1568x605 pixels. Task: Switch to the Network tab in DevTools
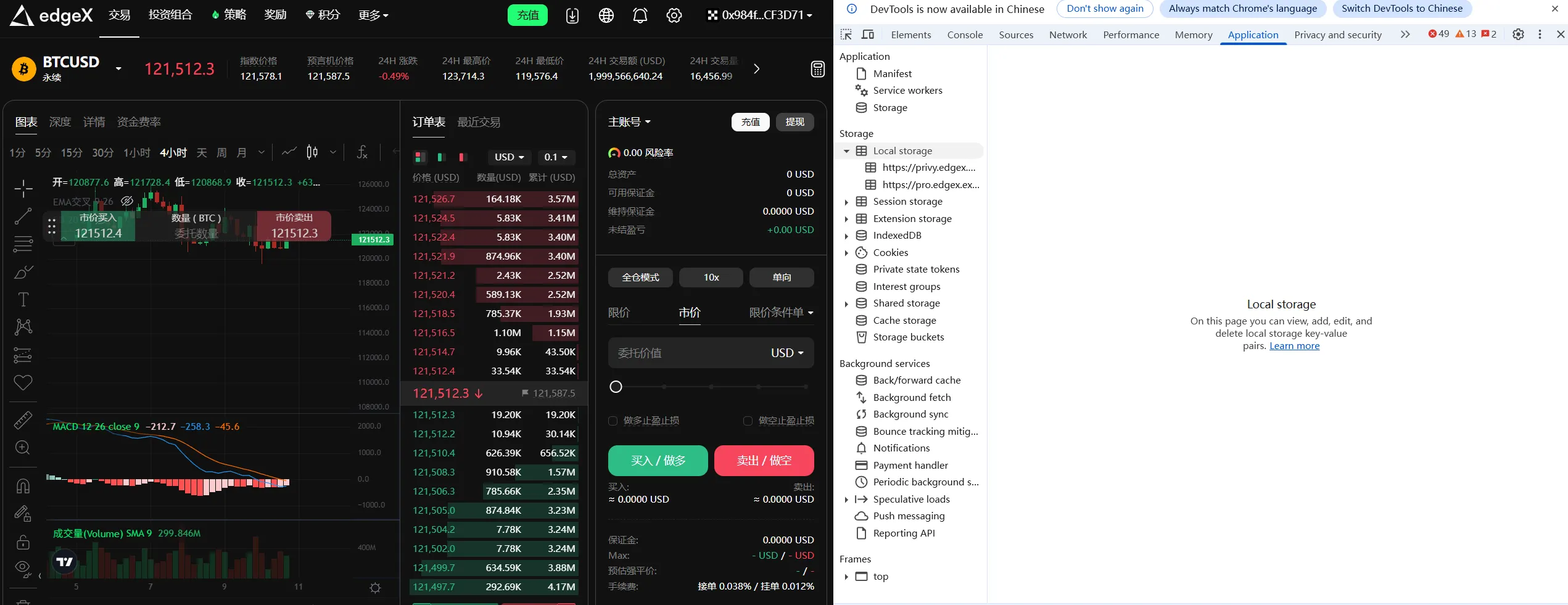tap(1068, 35)
